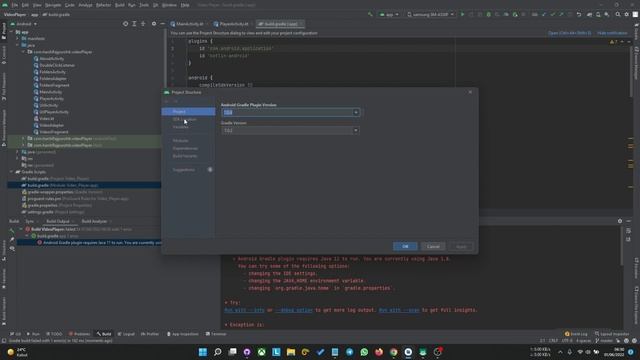Click the rerun build icon in the Build panel
640x360 pixels.
click(x=12, y=231)
